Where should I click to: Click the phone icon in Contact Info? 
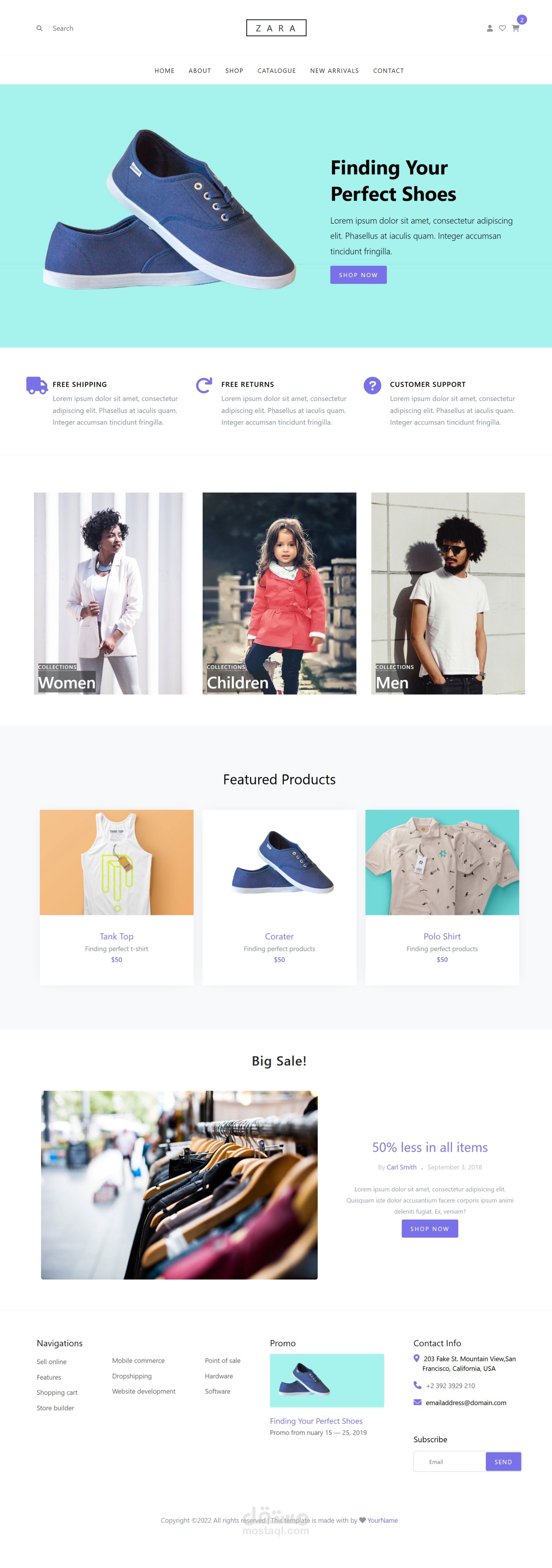pyautogui.click(x=417, y=1385)
